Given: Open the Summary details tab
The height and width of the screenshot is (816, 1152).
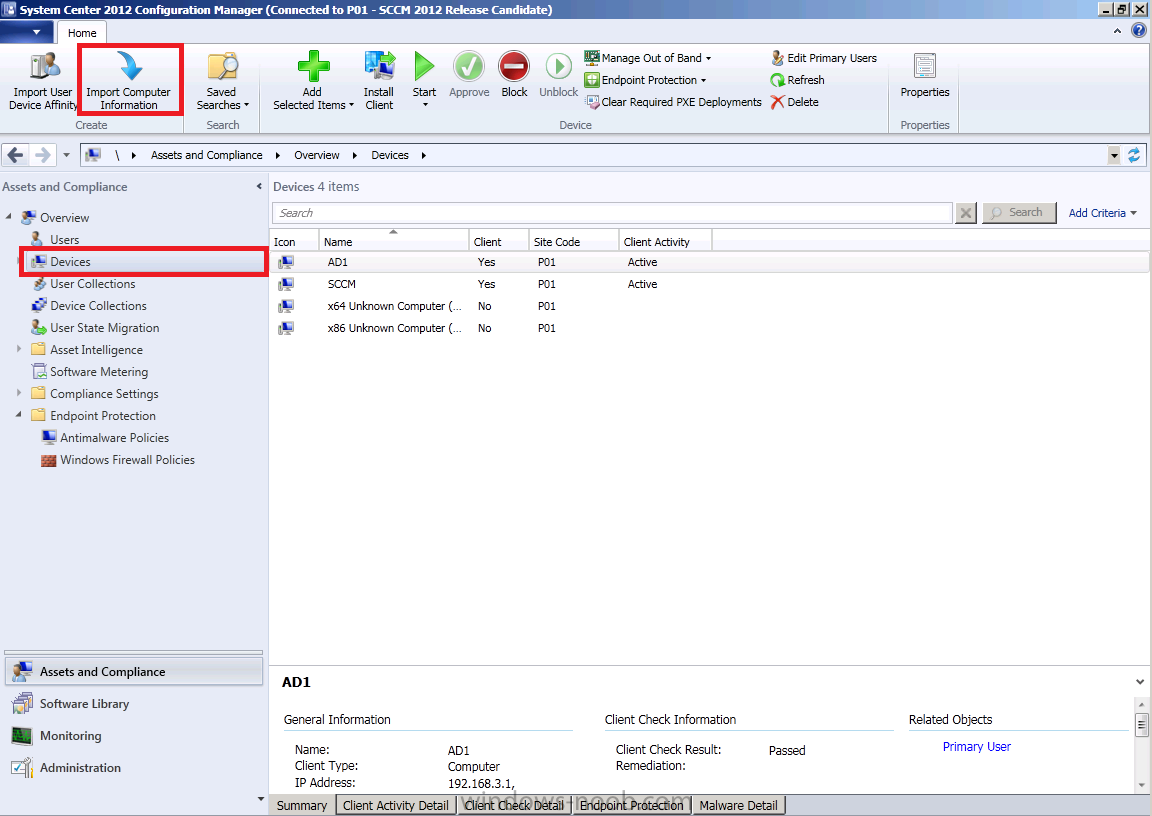Looking at the screenshot, I should point(301,806).
